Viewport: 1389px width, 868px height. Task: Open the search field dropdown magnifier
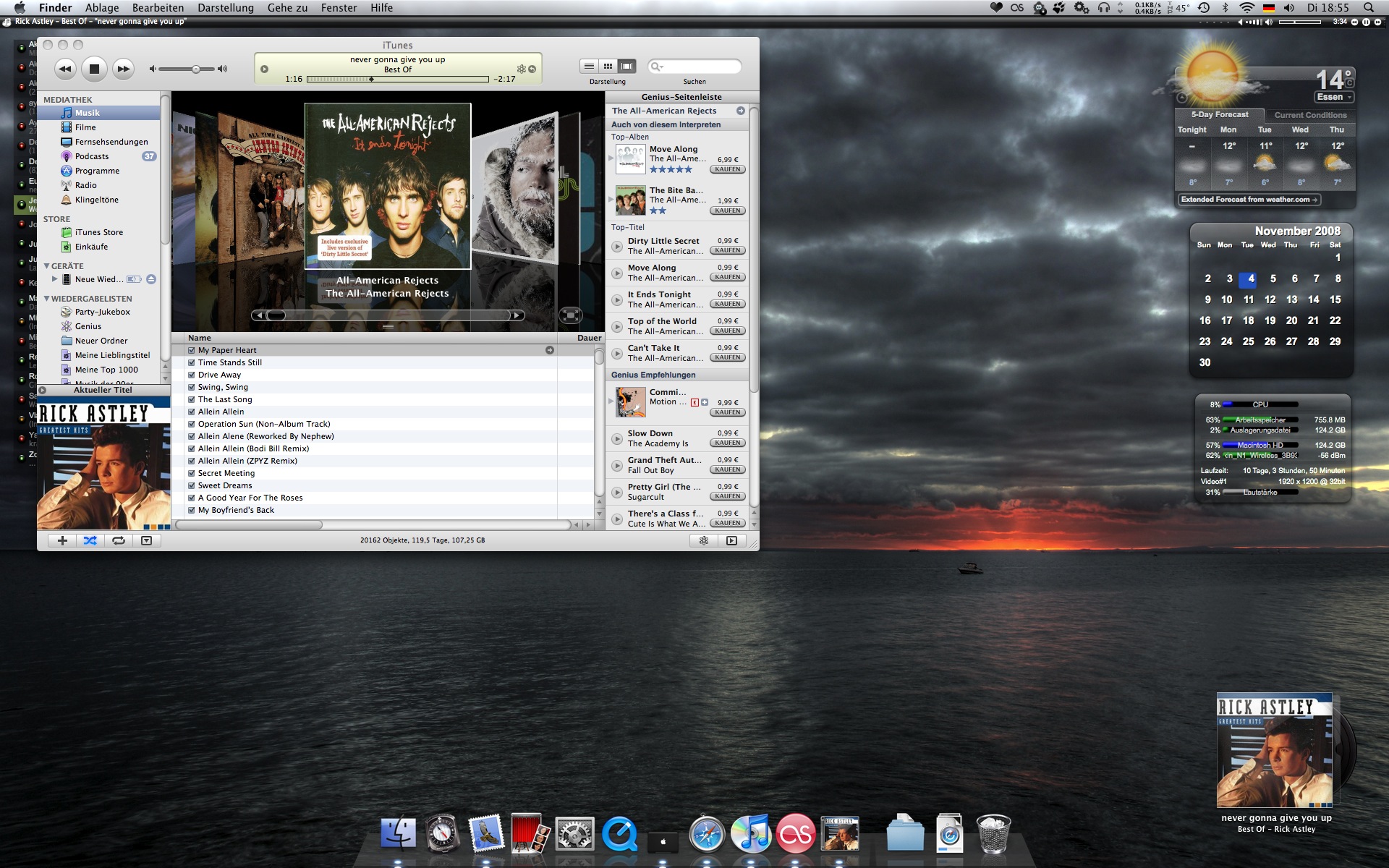pyautogui.click(x=657, y=67)
